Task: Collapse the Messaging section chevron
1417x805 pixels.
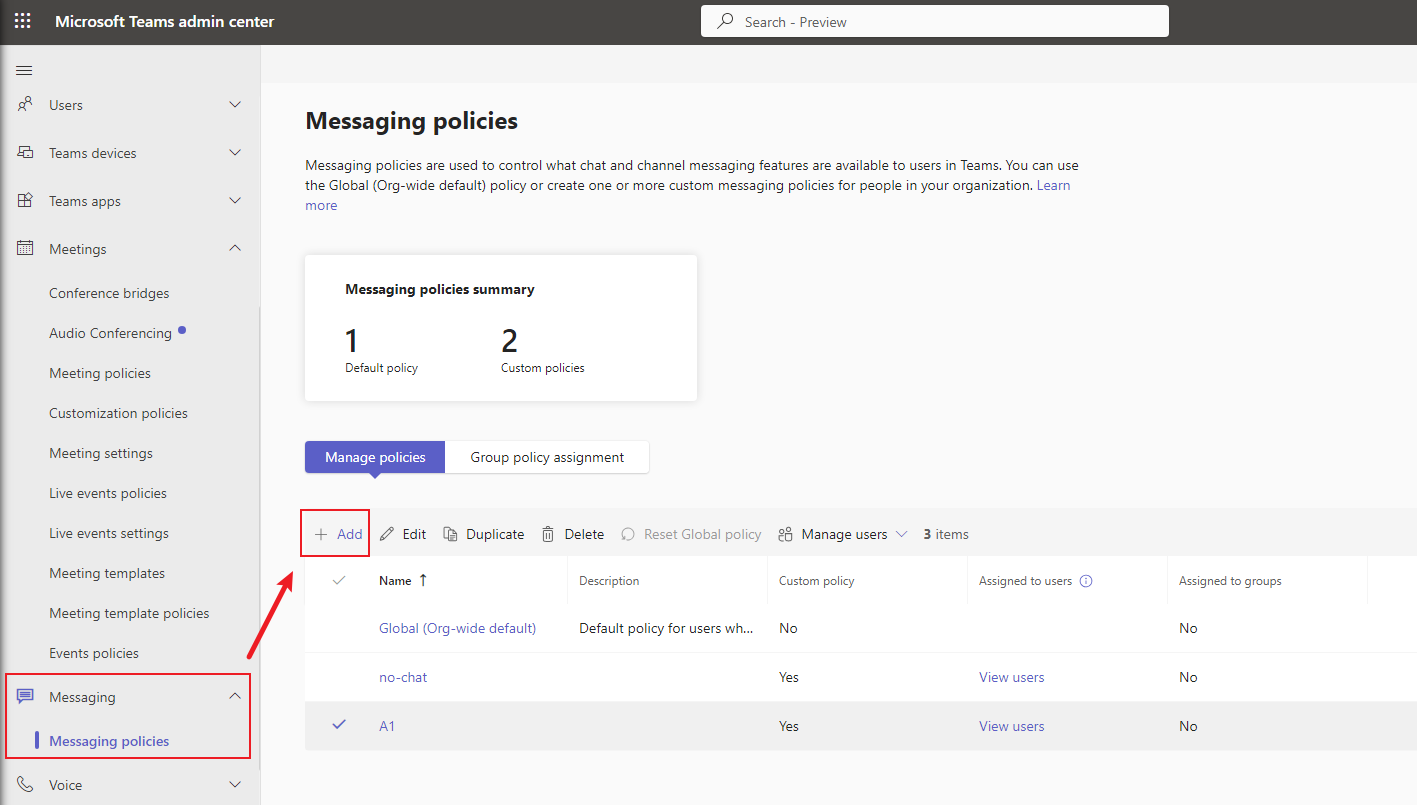Action: 235,696
